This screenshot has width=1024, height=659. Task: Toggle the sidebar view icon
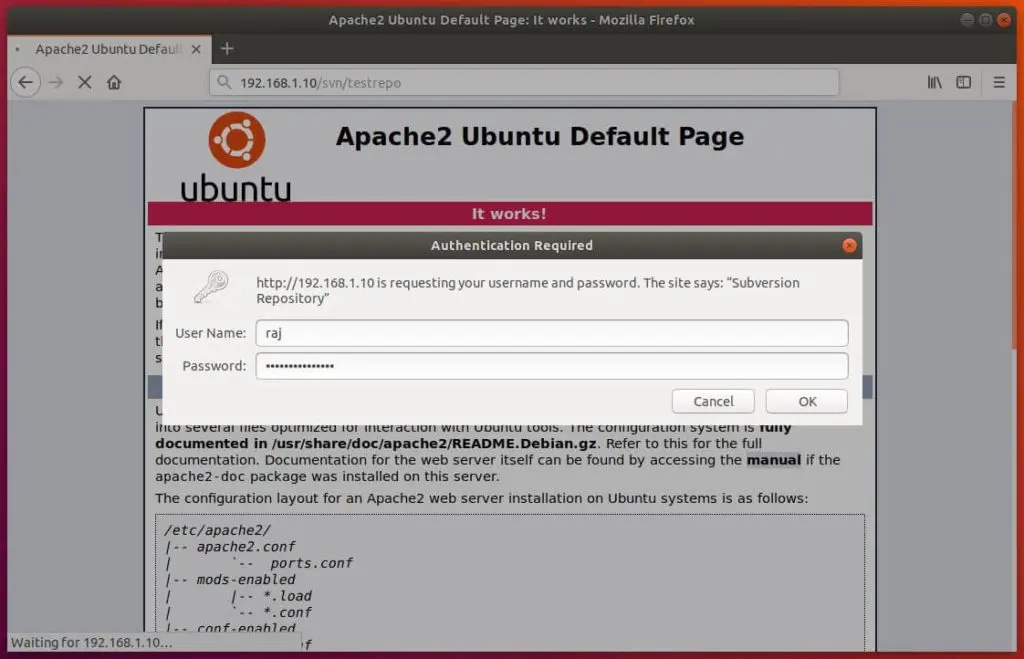point(964,82)
